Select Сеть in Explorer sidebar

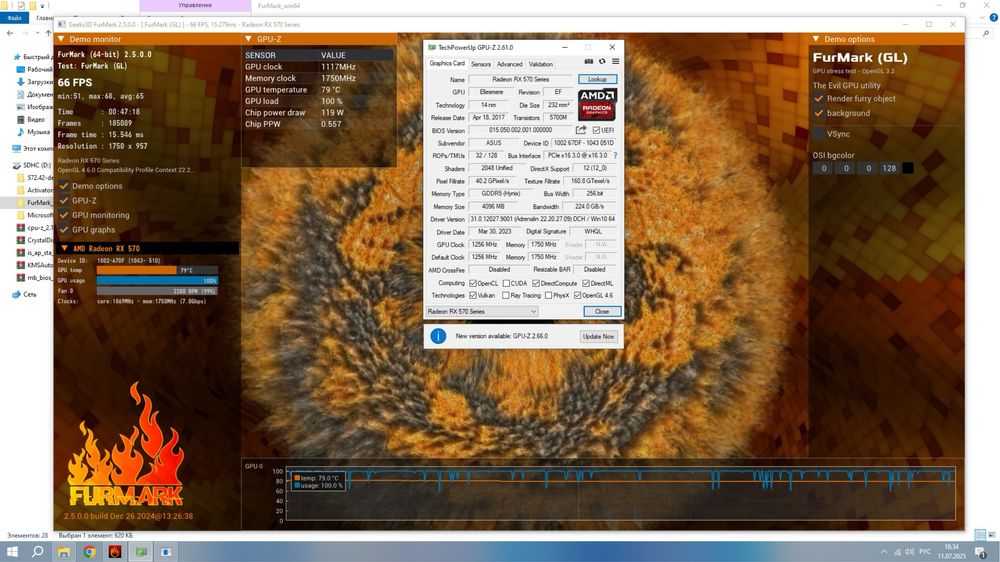pos(29,295)
